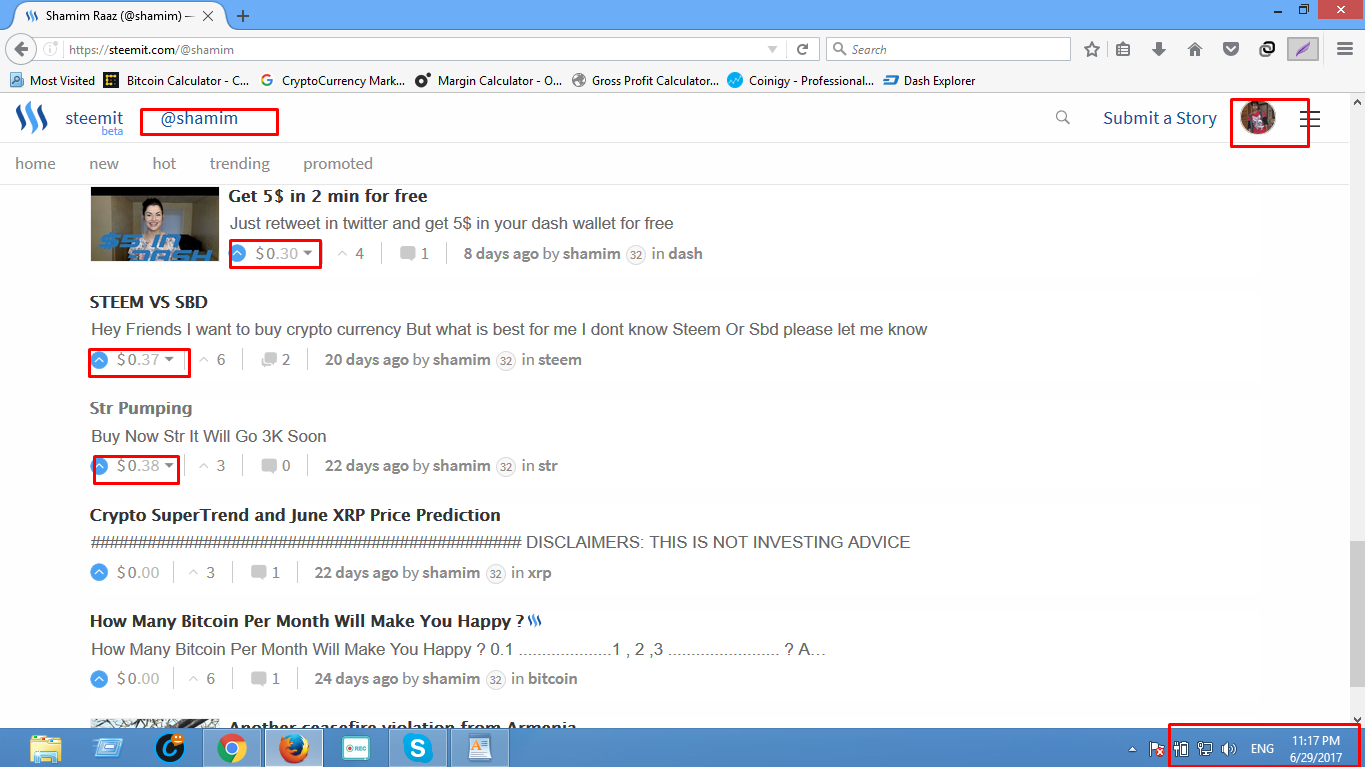Switch to the trending tab
1365x767 pixels.
[240, 164]
